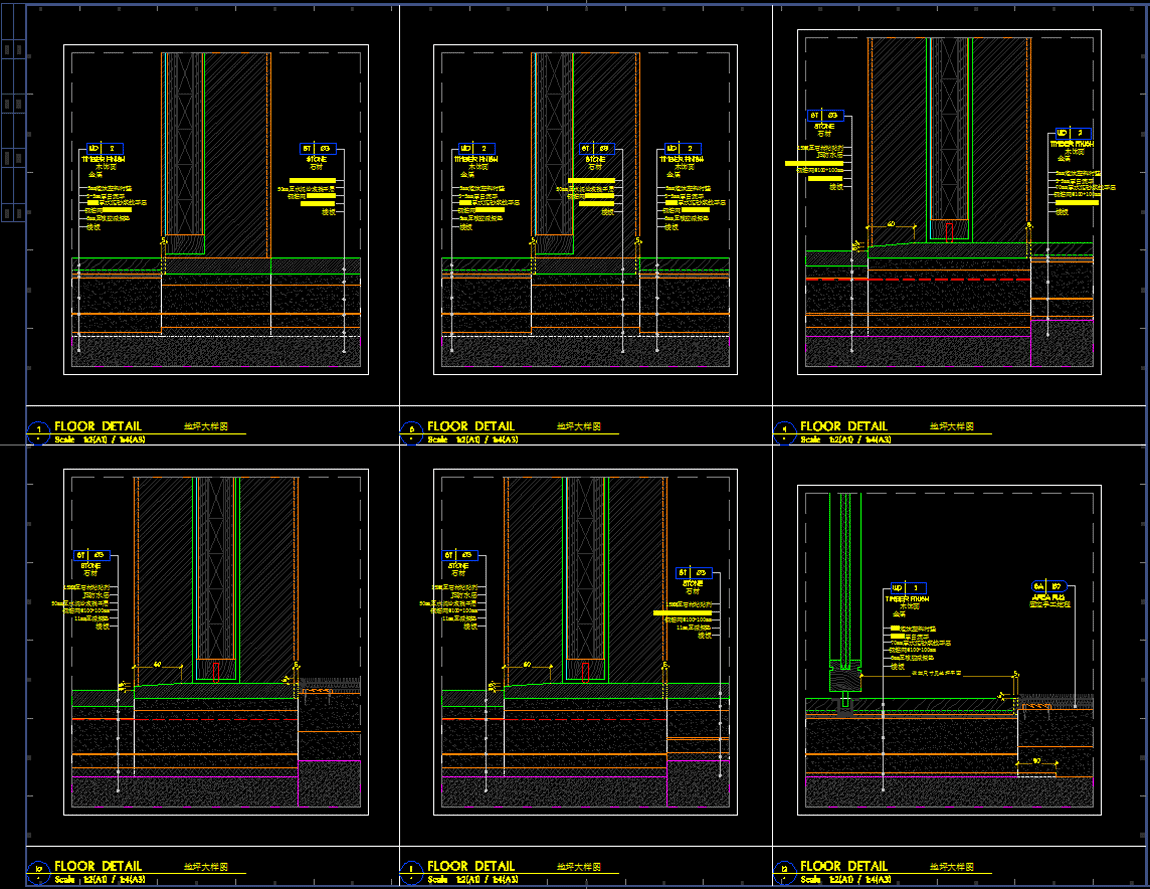Click the FLOOR DETAIL title of top-right drawing
Image resolution: width=1150 pixels, height=889 pixels.
coord(843,426)
